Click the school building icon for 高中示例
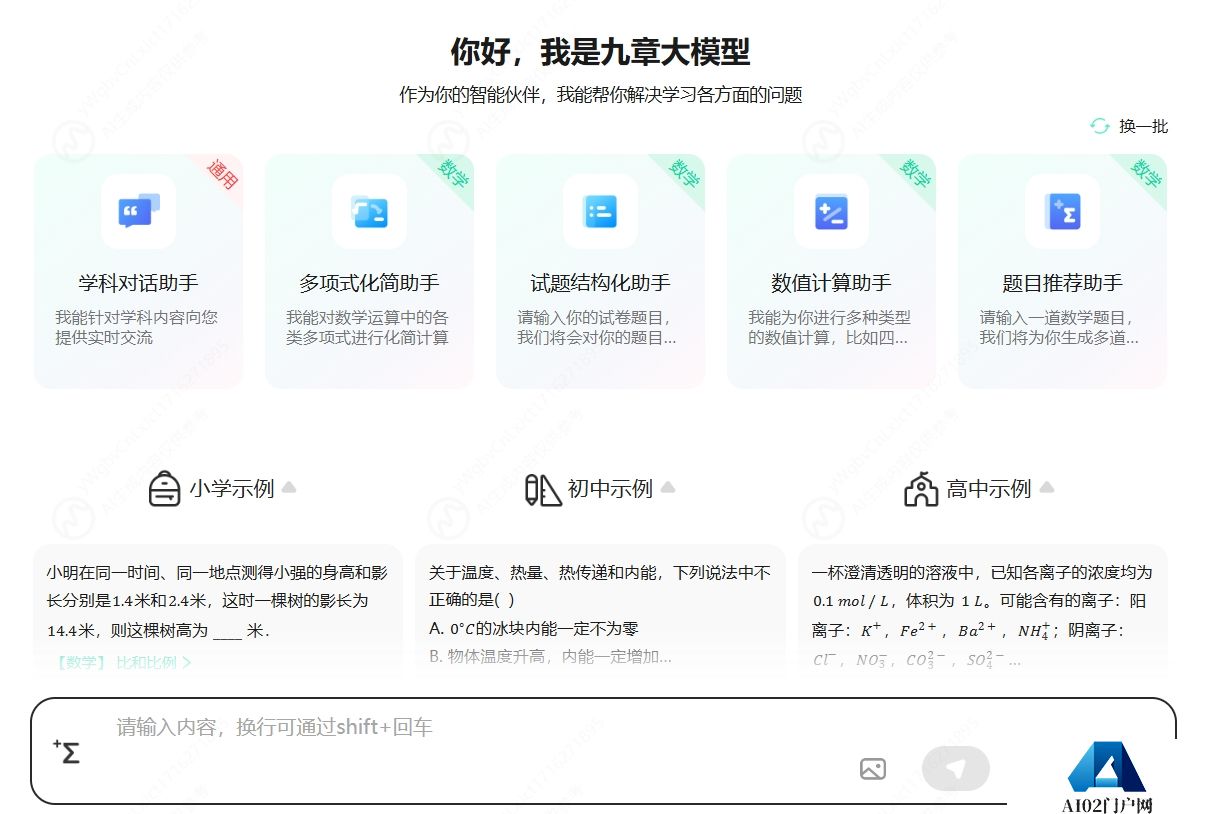 point(921,489)
